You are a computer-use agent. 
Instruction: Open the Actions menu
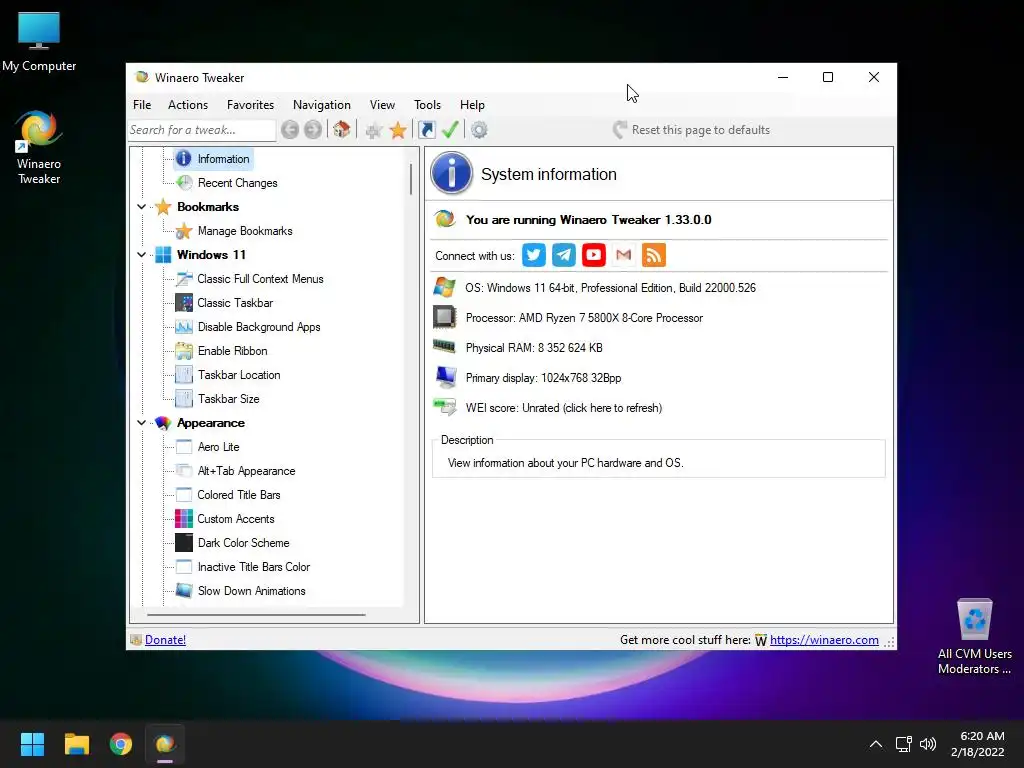(x=187, y=104)
